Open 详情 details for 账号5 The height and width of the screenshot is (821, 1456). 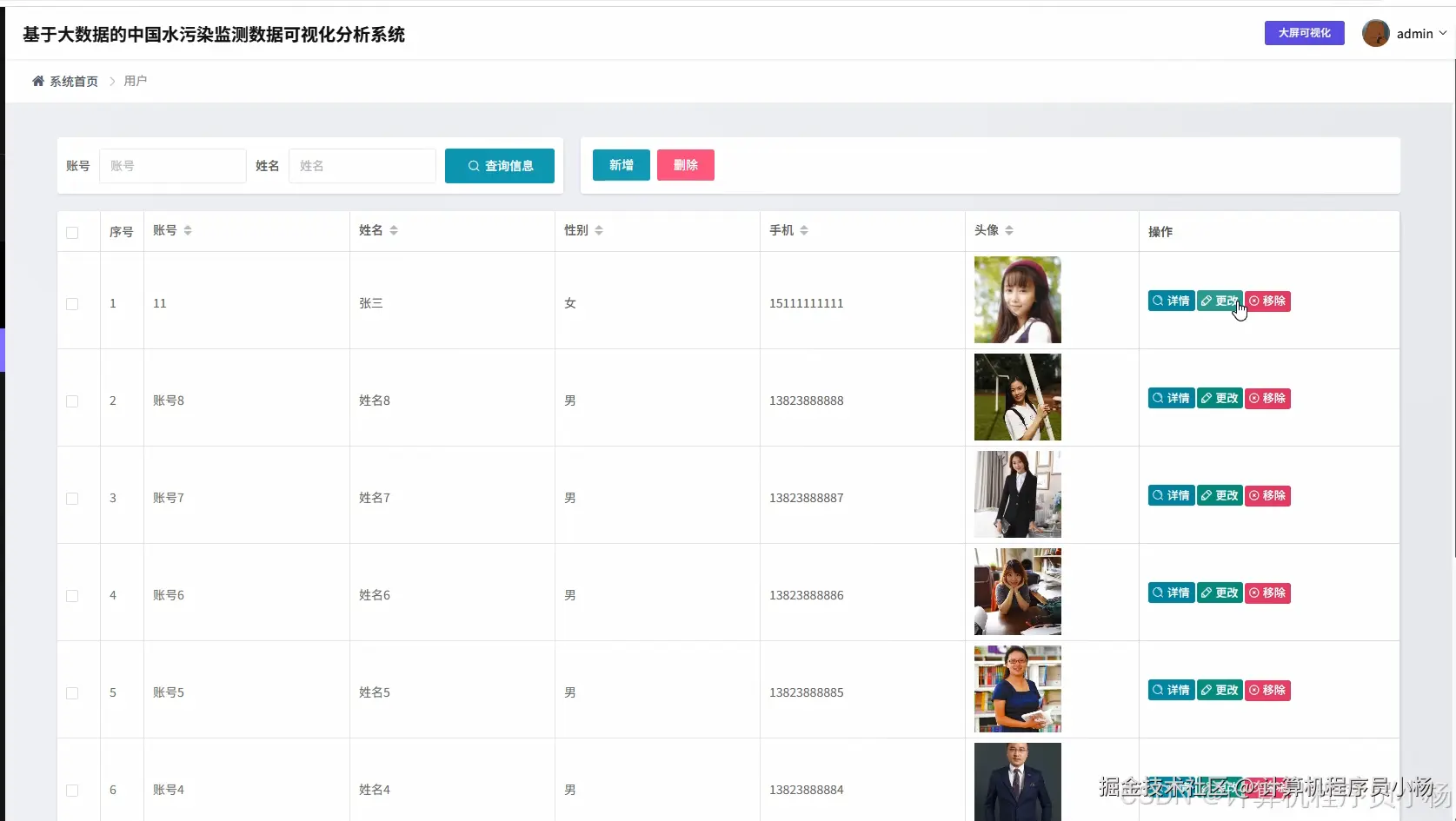1171,690
